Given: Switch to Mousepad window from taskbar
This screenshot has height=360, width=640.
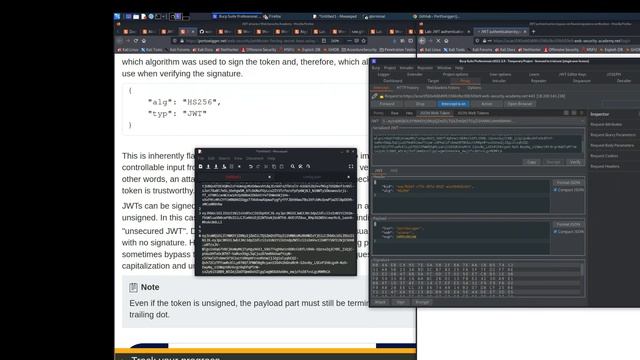Looking at the screenshot, I should point(335,16).
